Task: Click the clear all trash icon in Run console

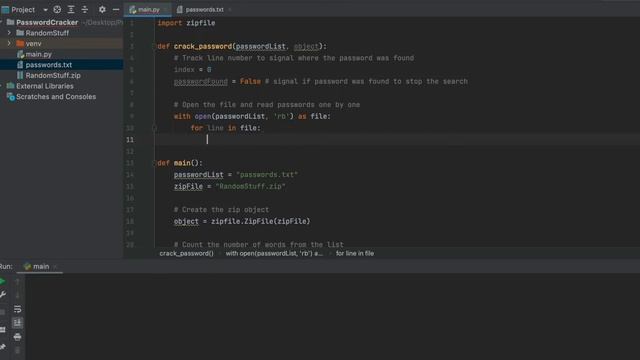Action: pos(17,350)
